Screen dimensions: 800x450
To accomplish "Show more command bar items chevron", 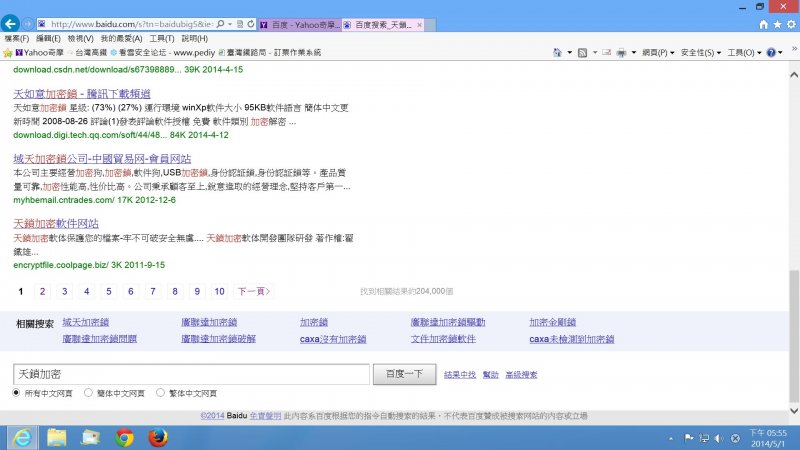I will pyautogui.click(x=794, y=49).
